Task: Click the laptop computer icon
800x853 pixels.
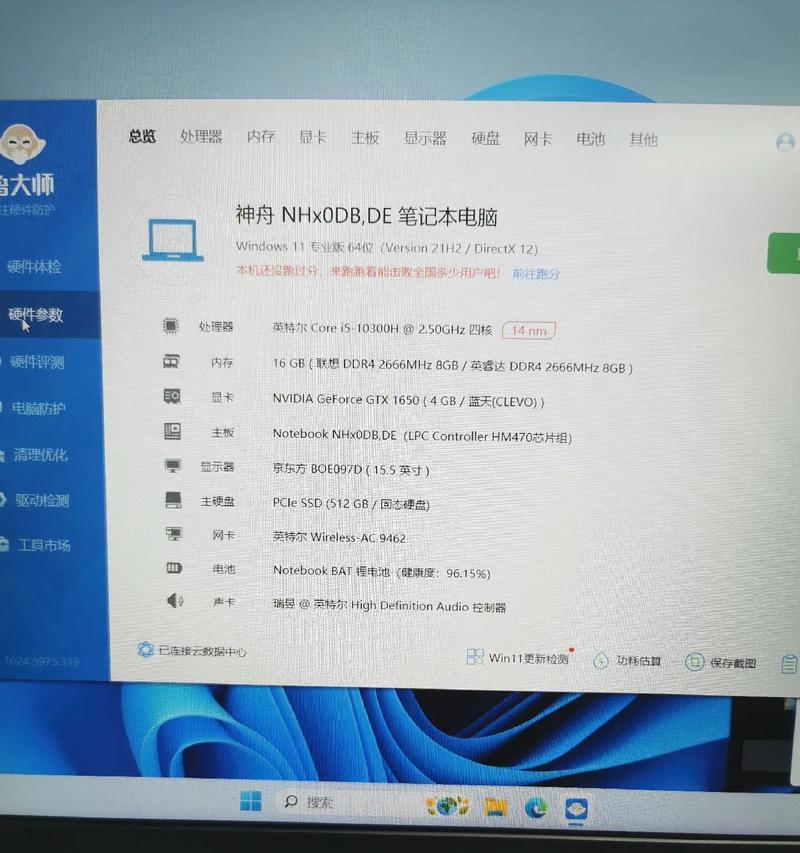Action: click(x=173, y=240)
